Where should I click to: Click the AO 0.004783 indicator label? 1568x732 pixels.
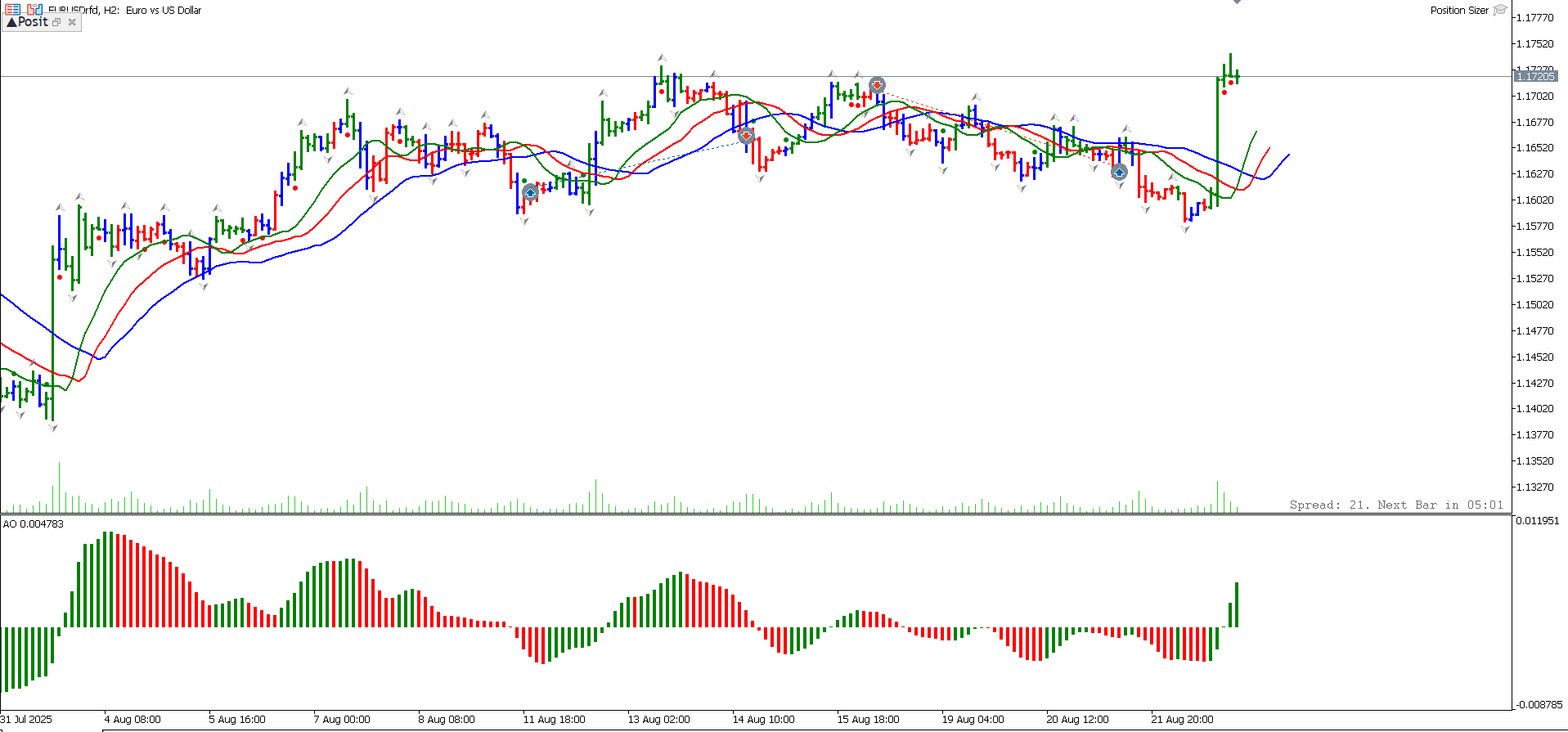34,523
